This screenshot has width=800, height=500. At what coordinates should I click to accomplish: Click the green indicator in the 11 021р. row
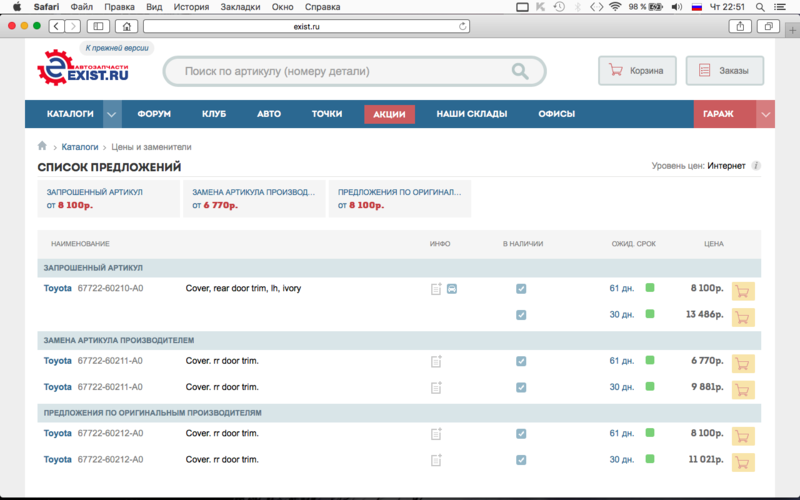(650, 459)
